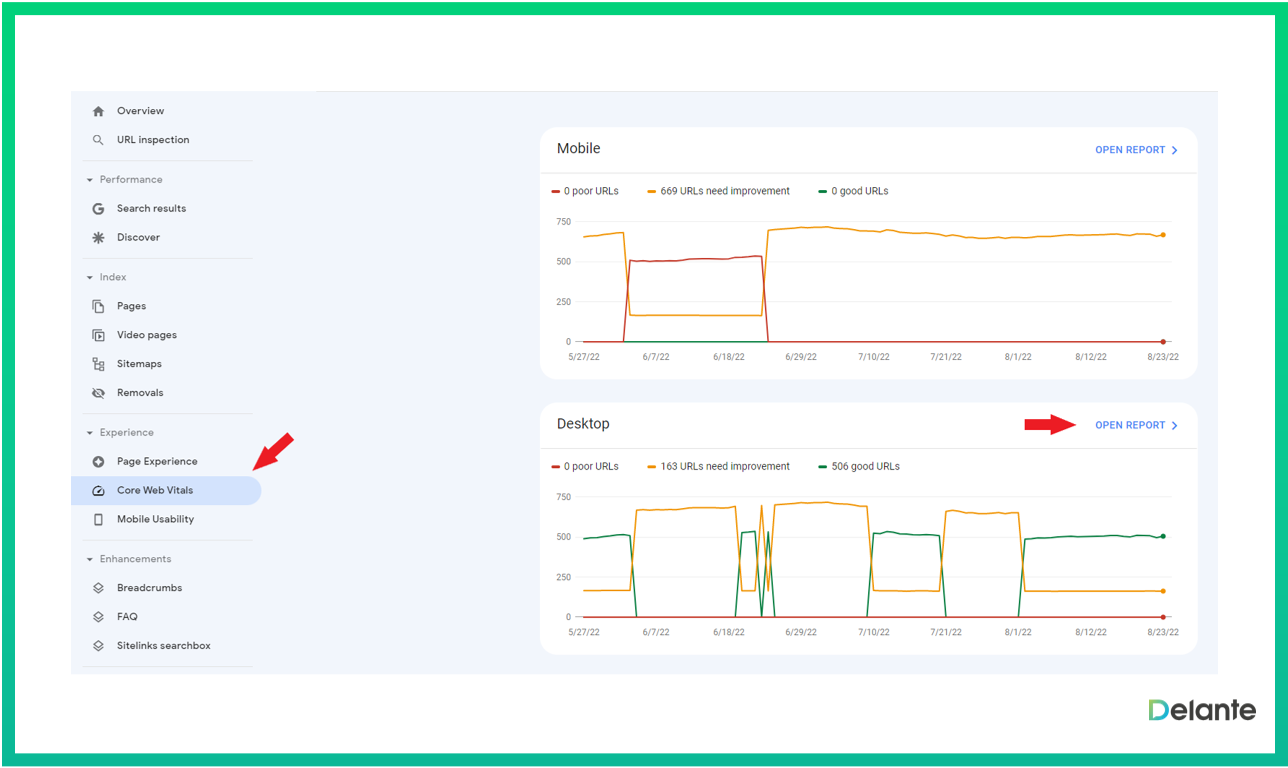Click the Removals eye-slash icon

pos(98,393)
